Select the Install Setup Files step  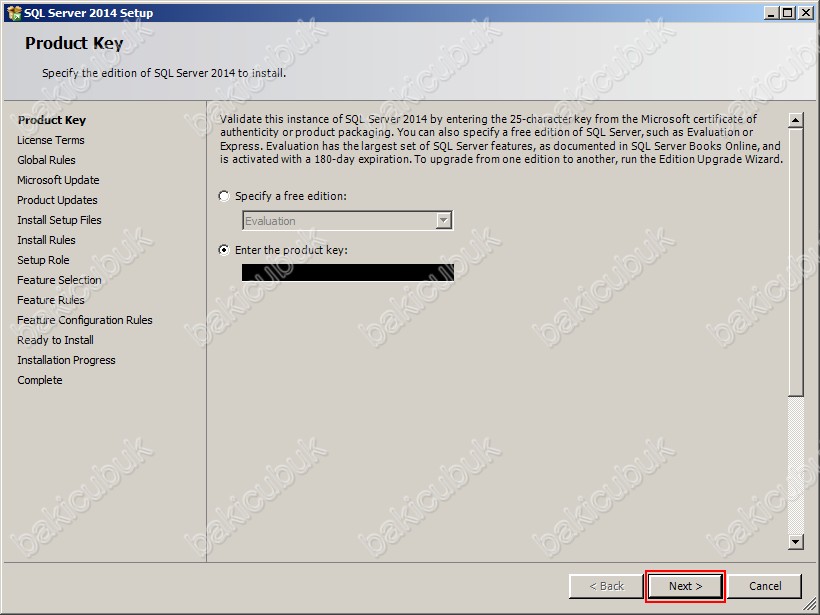(x=59, y=220)
